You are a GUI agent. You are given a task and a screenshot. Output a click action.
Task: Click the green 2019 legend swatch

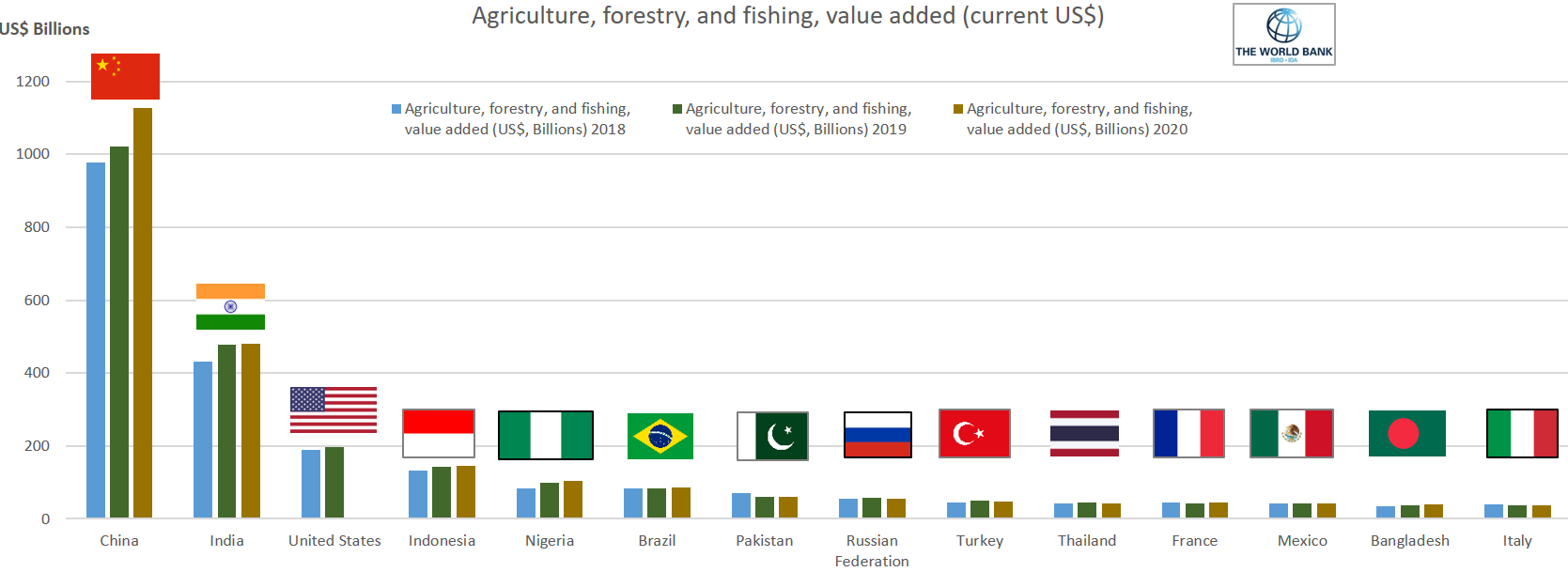click(x=677, y=109)
